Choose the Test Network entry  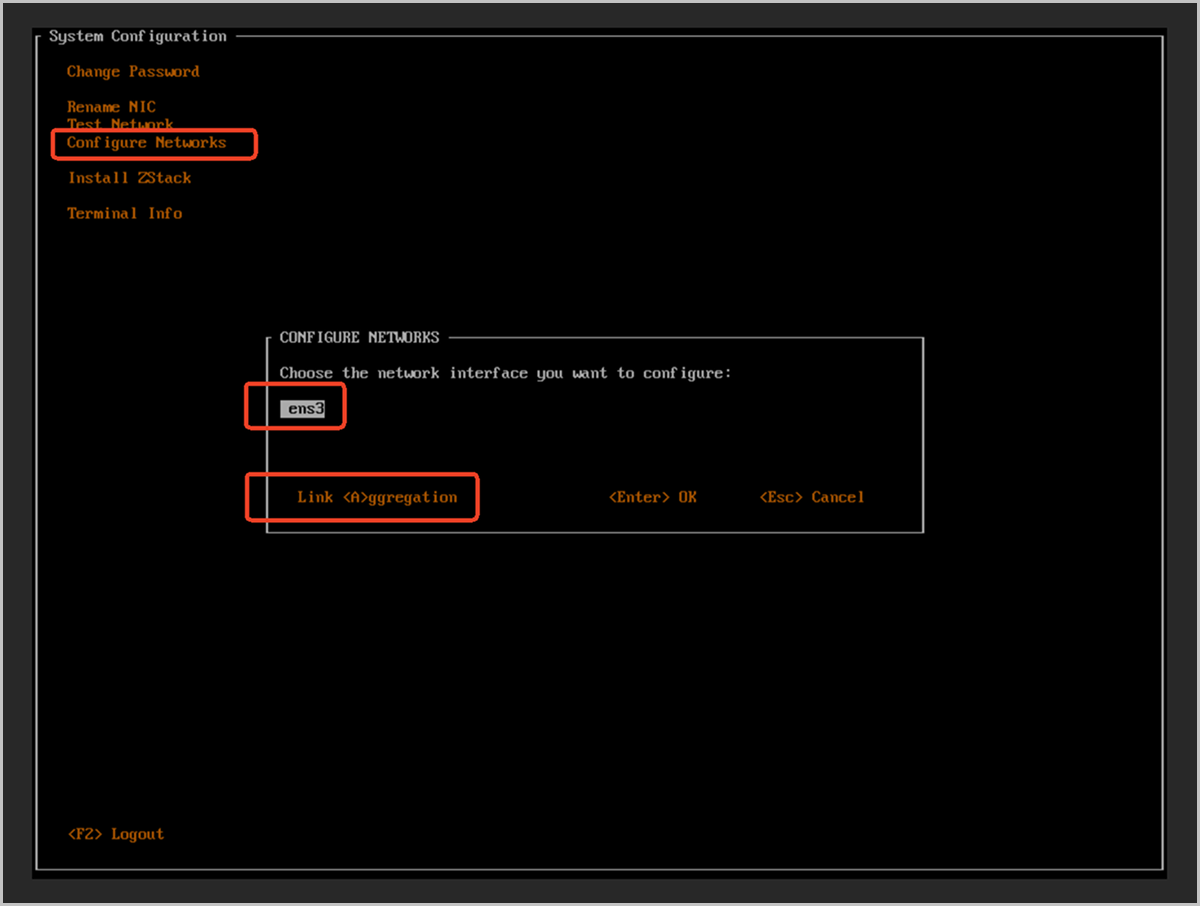(120, 125)
